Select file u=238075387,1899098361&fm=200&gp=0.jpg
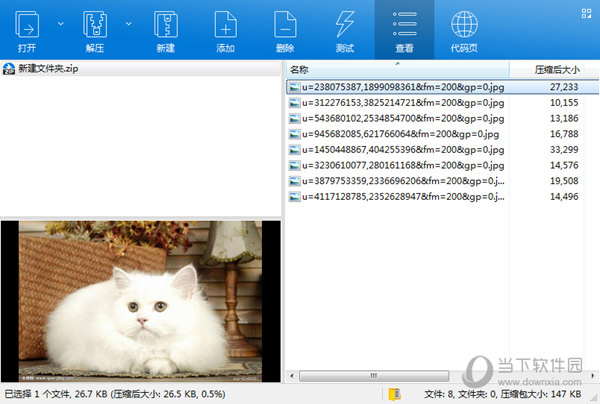600x404 pixels. [x=403, y=87]
